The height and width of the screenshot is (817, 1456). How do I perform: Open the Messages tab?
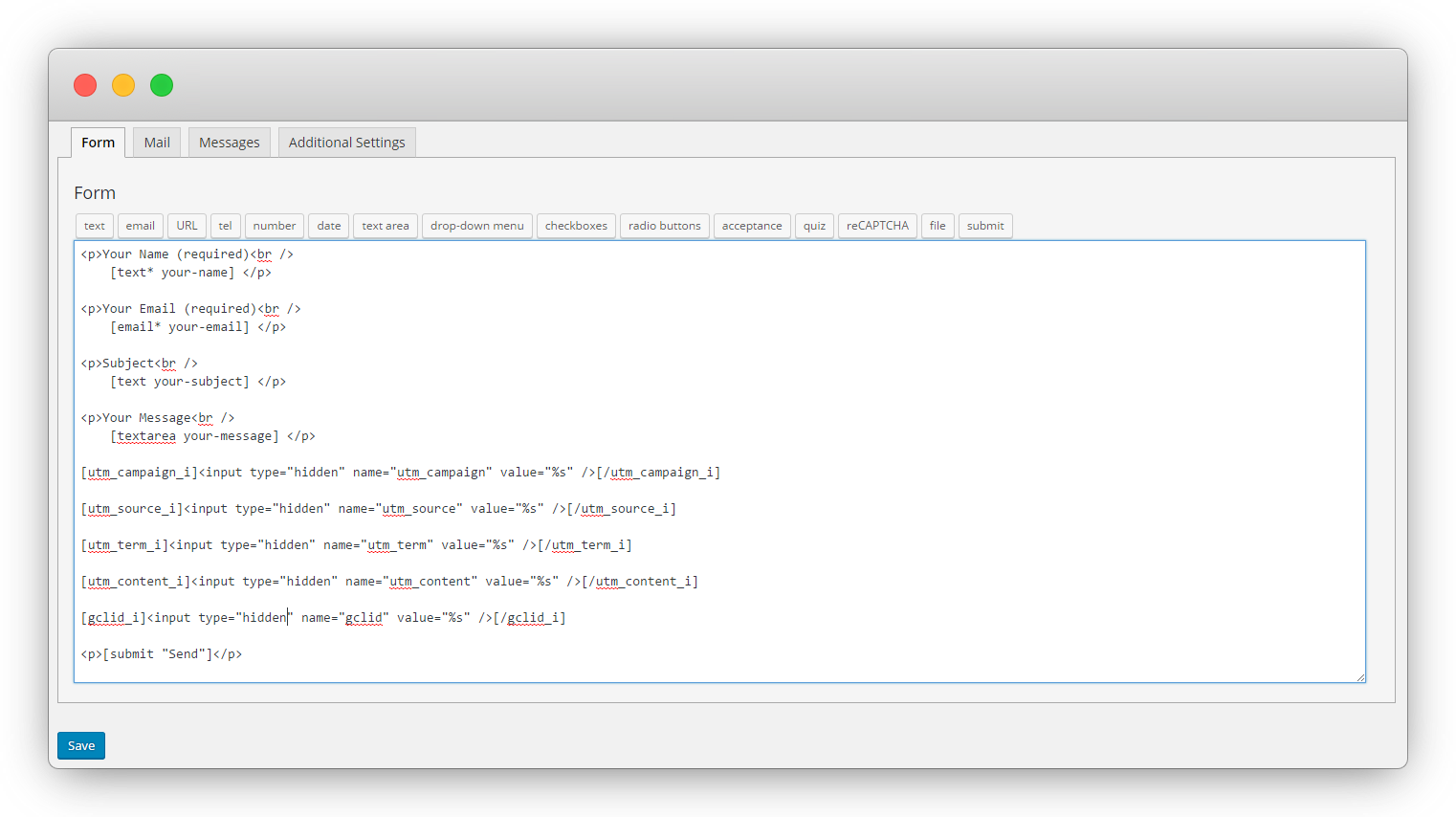point(229,143)
